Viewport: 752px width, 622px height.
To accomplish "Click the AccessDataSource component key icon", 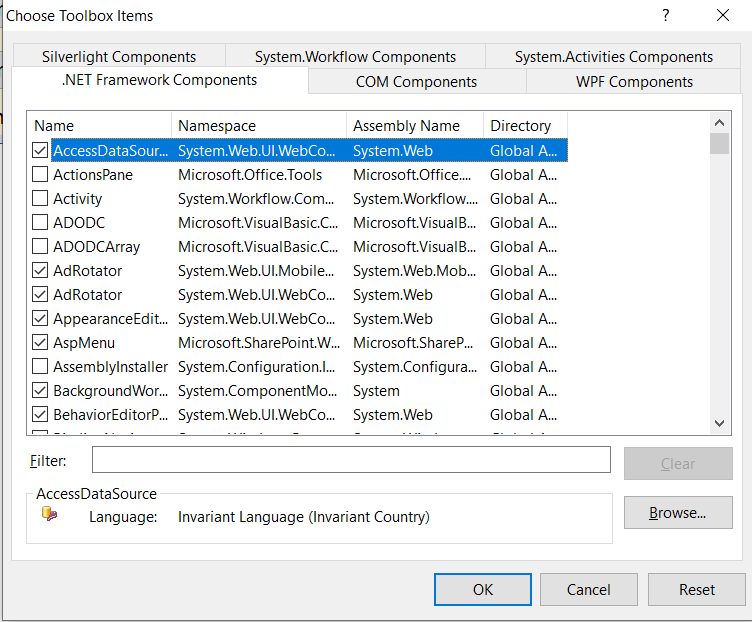I will coord(49,514).
